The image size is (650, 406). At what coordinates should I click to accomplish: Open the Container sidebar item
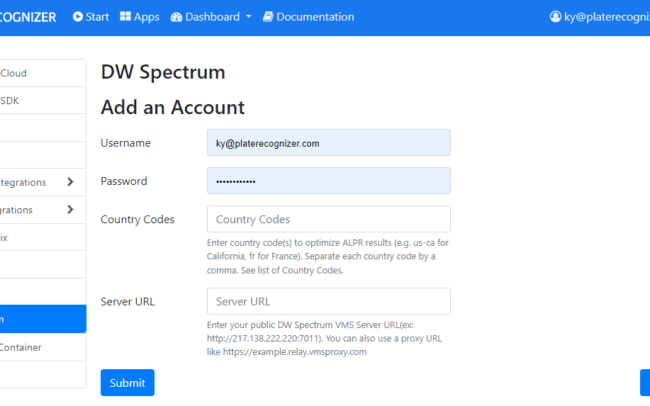43,347
